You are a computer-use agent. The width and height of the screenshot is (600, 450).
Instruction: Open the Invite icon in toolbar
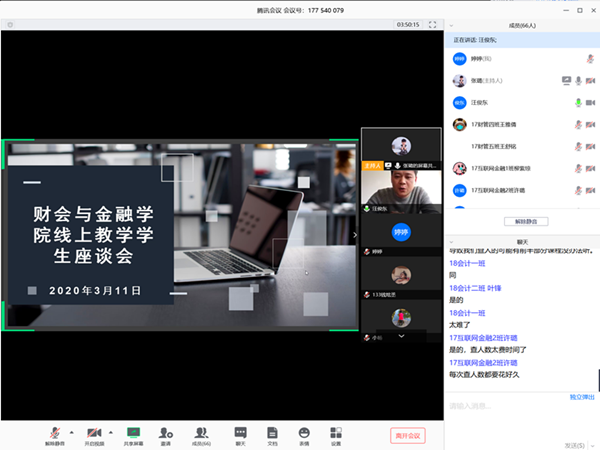(166, 432)
